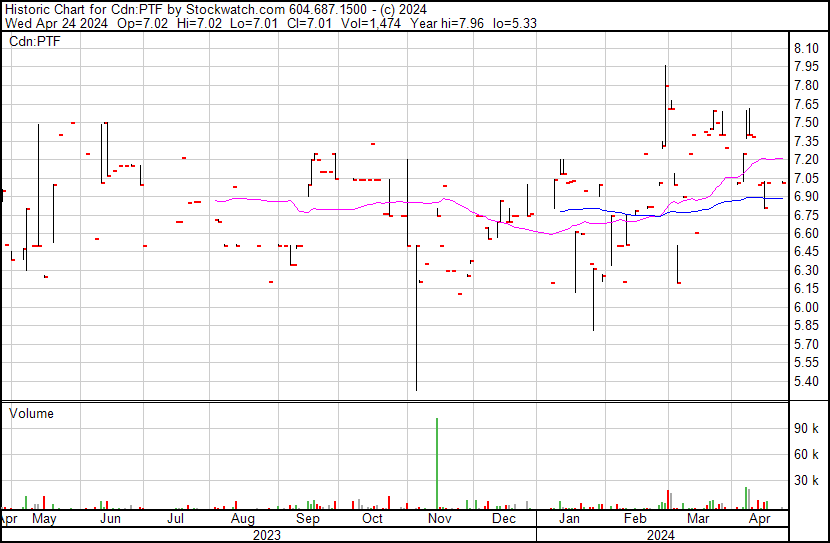Viewport: 830px width, 543px height.
Task: Select the May month label on the axis
Action: point(44,520)
